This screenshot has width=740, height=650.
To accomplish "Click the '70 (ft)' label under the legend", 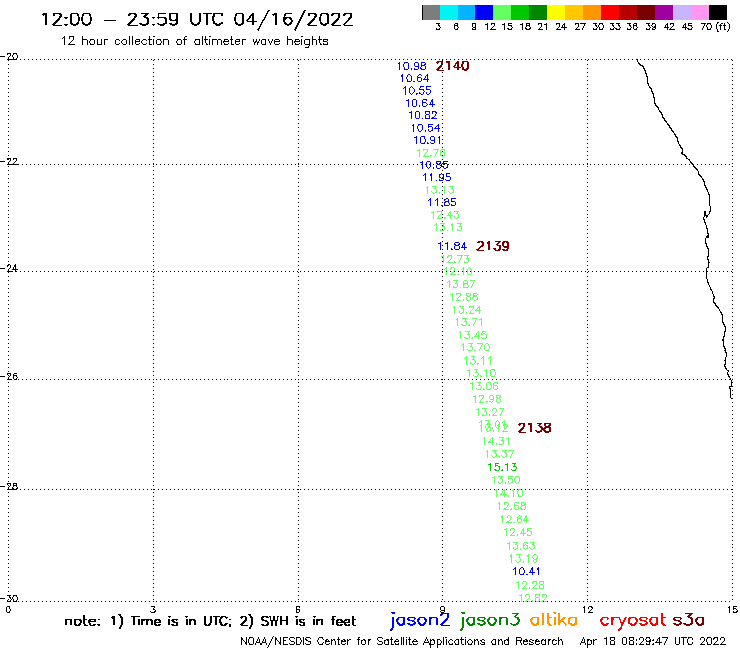I will click(715, 26).
